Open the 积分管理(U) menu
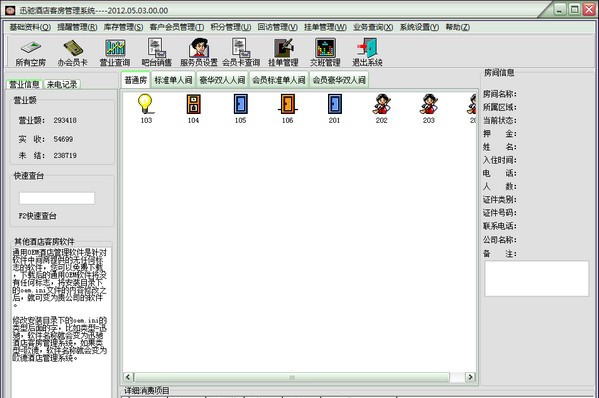Viewport: 599px width, 398px height. 231,27
